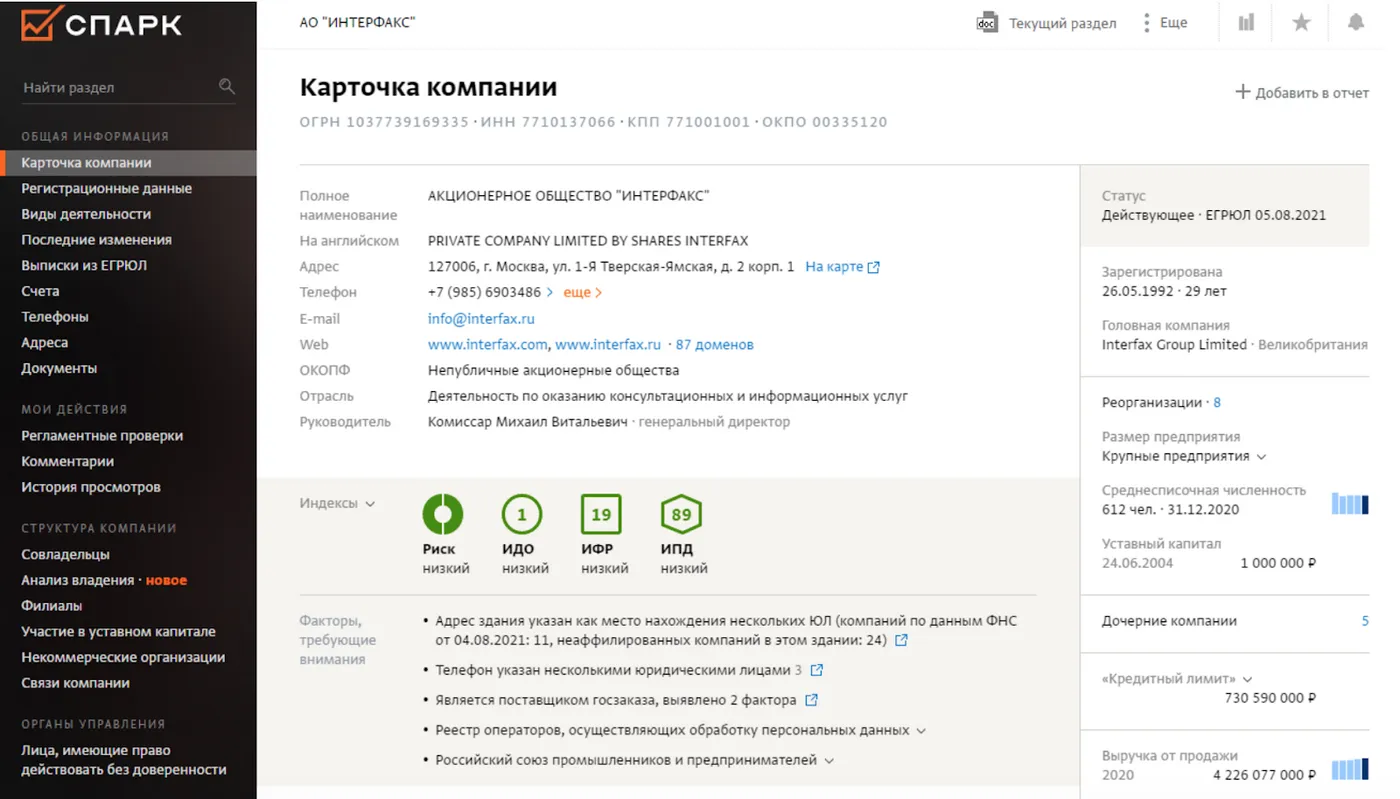Click the 'Добавить в отчет' button
This screenshot has height=799, width=1400.
(1302, 92)
